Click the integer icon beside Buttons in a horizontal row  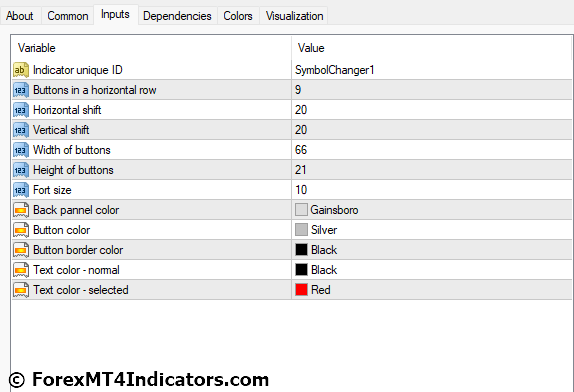[x=20, y=90]
